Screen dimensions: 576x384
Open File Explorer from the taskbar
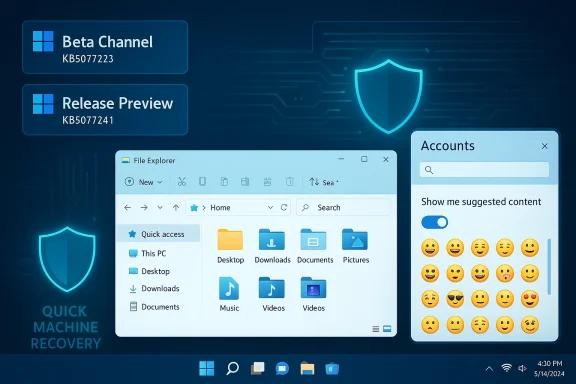point(307,368)
